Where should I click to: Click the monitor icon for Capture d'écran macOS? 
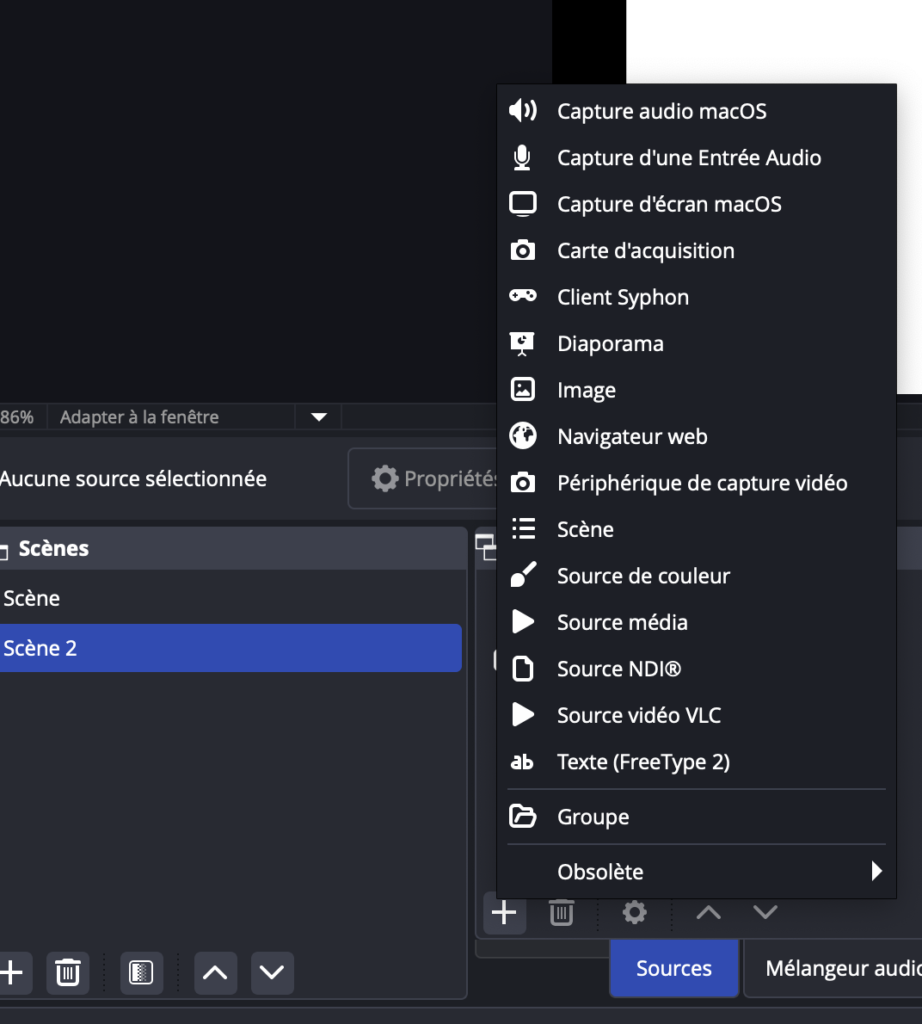[x=522, y=204]
